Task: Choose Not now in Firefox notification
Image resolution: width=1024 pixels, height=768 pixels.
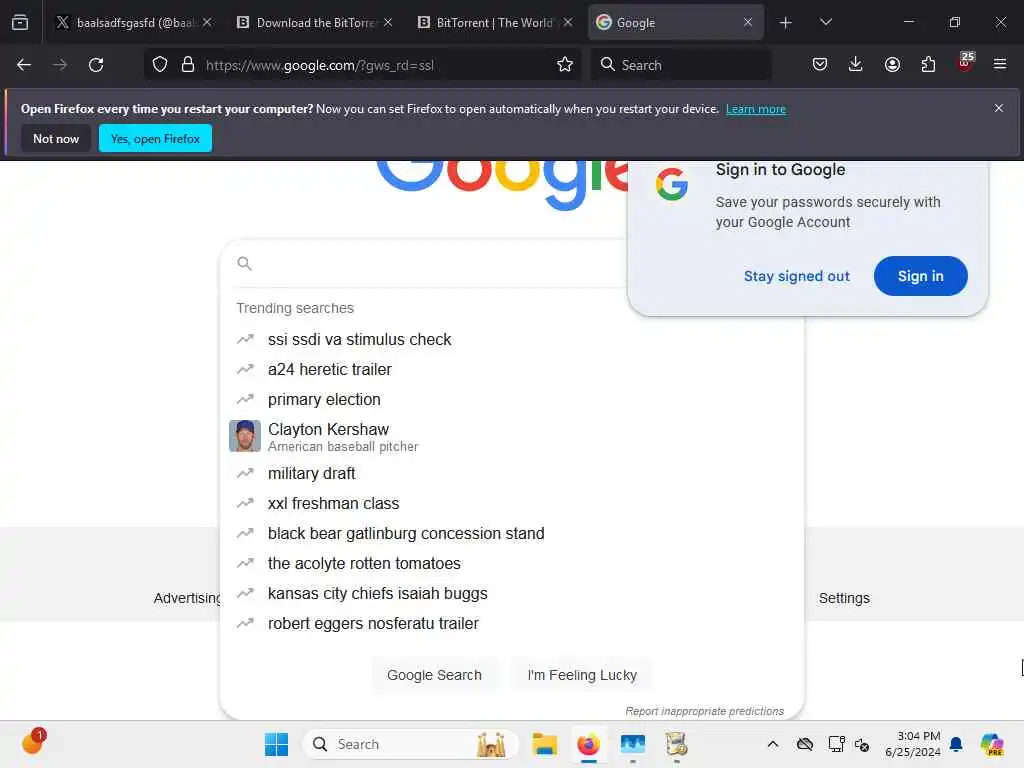Action: 56,138
